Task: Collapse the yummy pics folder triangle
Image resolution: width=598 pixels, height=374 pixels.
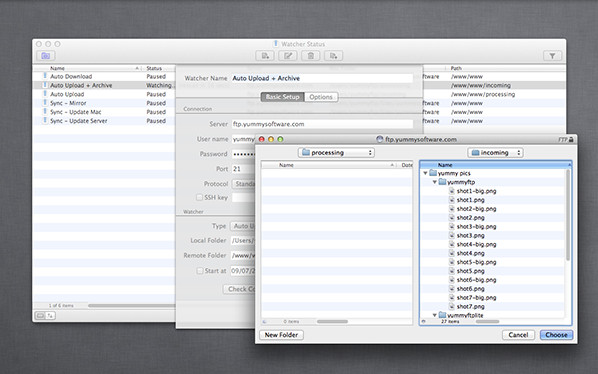Action: tap(425, 173)
